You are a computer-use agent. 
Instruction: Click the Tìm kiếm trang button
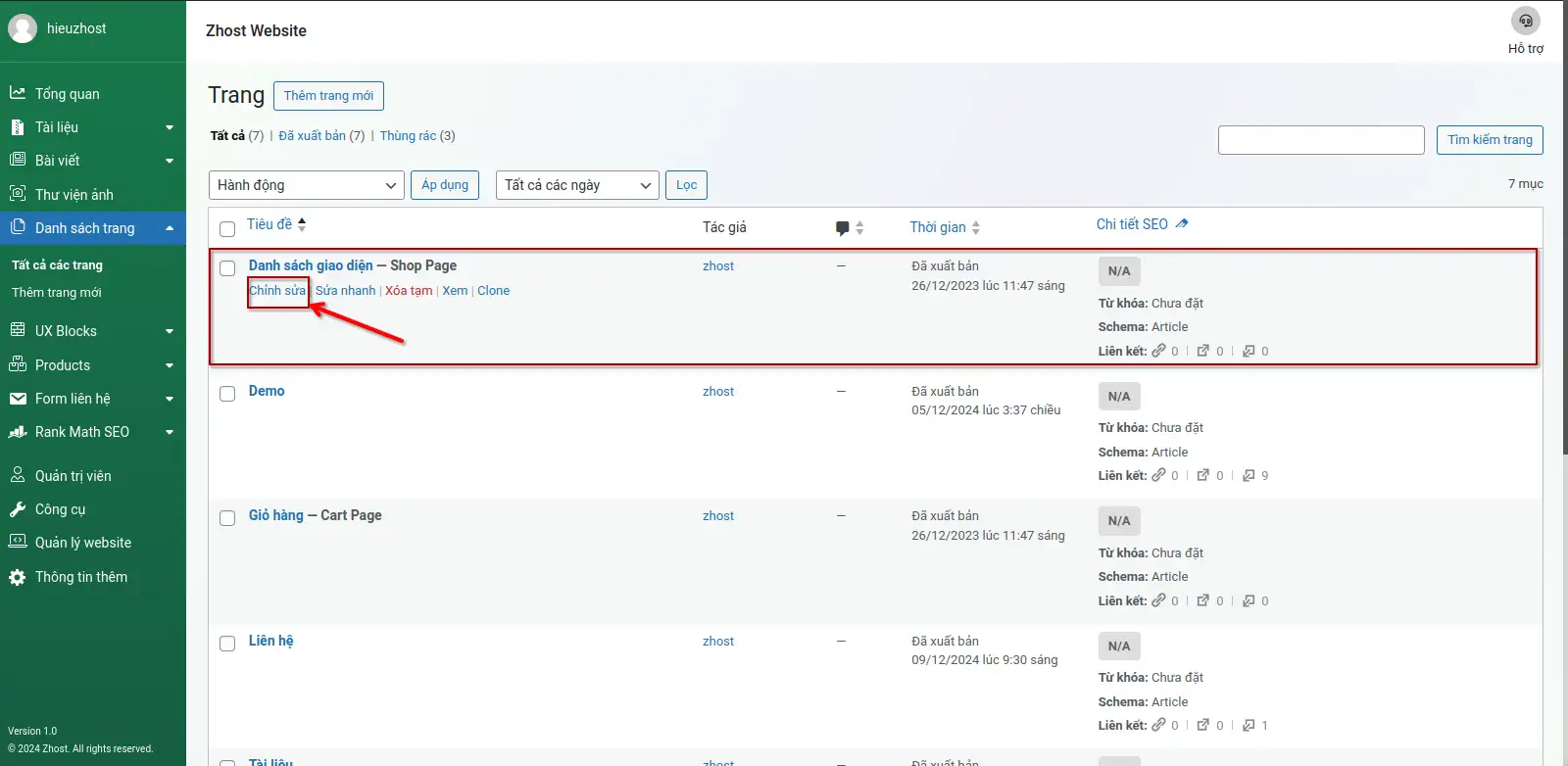[x=1490, y=140]
